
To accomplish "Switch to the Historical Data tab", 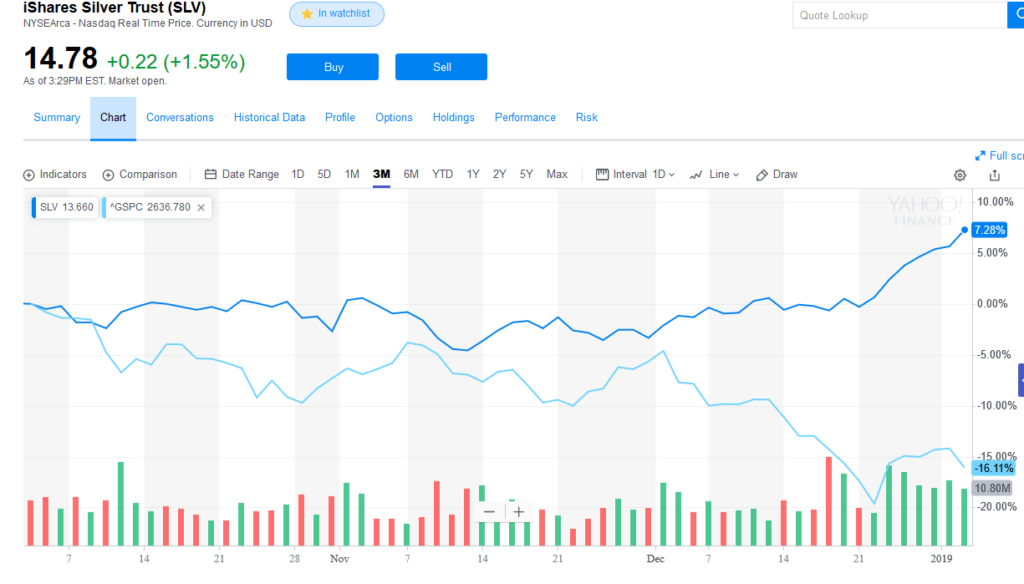I will (269, 117).
